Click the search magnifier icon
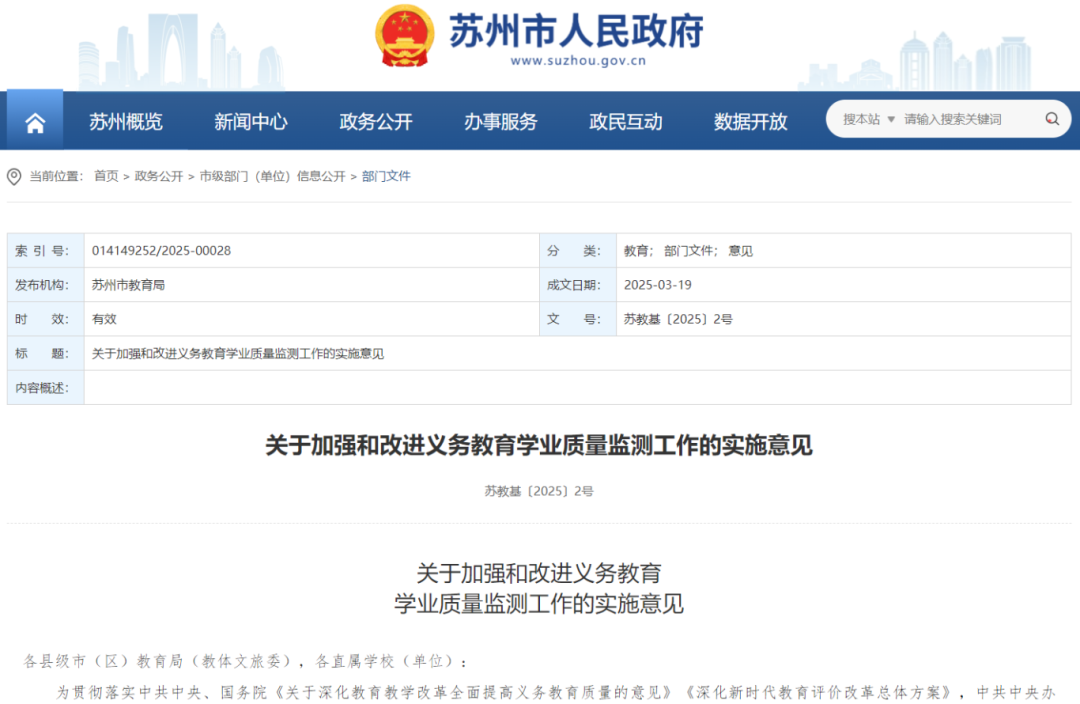This screenshot has height=704, width=1080. [1052, 119]
